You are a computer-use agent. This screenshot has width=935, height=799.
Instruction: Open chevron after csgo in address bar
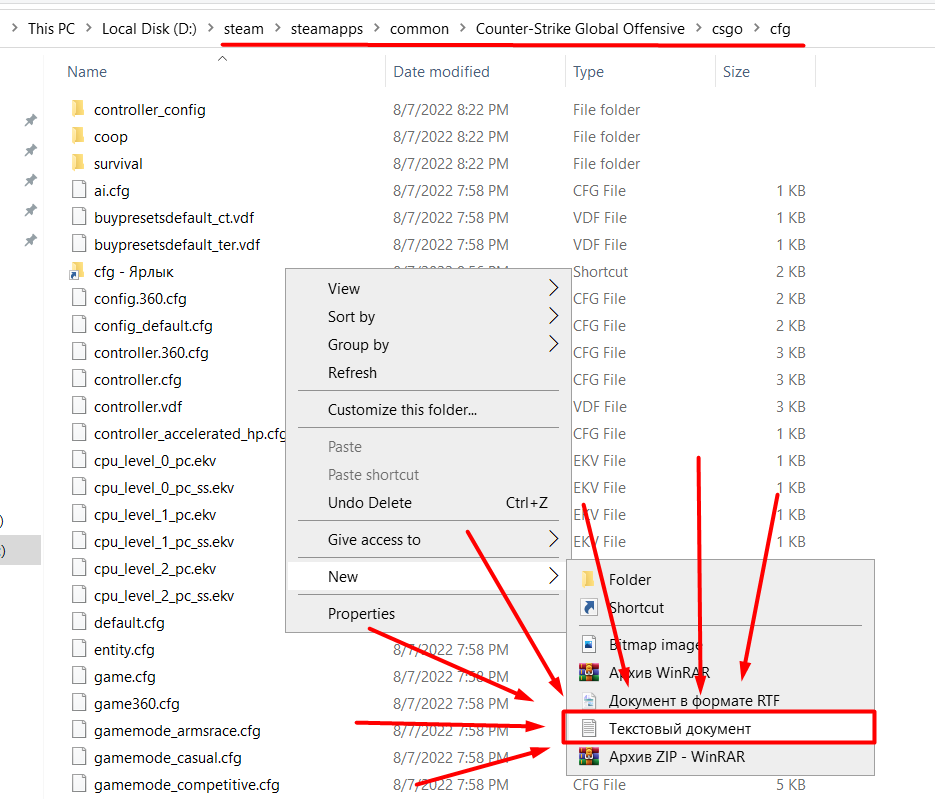click(x=756, y=28)
